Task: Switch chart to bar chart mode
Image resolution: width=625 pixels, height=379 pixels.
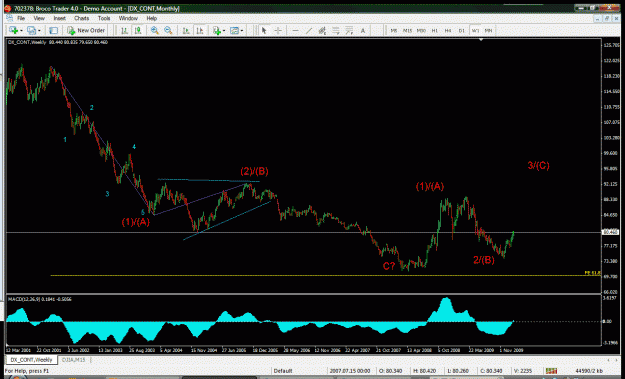Action: (x=124, y=30)
